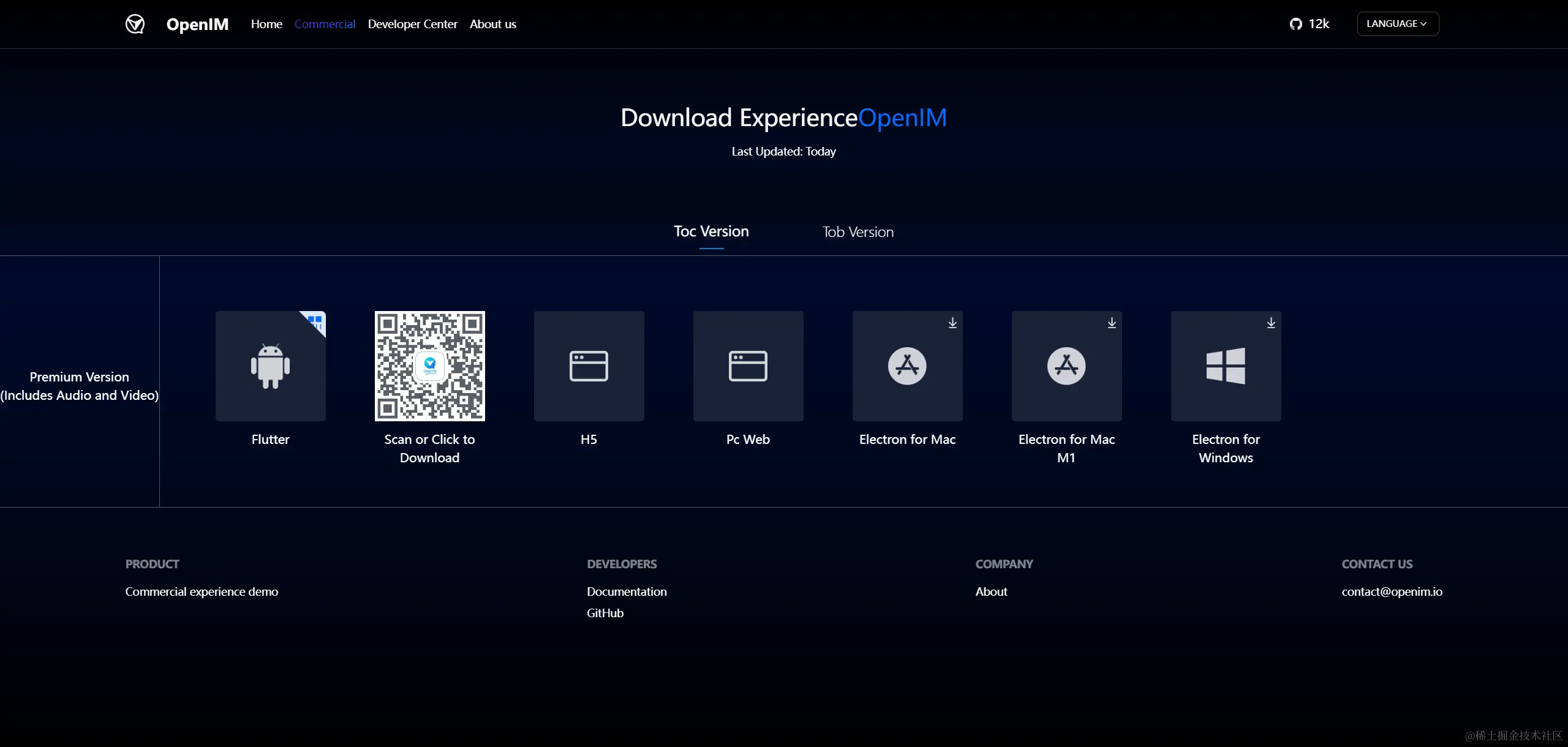
Task: Click the Documentation footer link
Action: tap(627, 591)
